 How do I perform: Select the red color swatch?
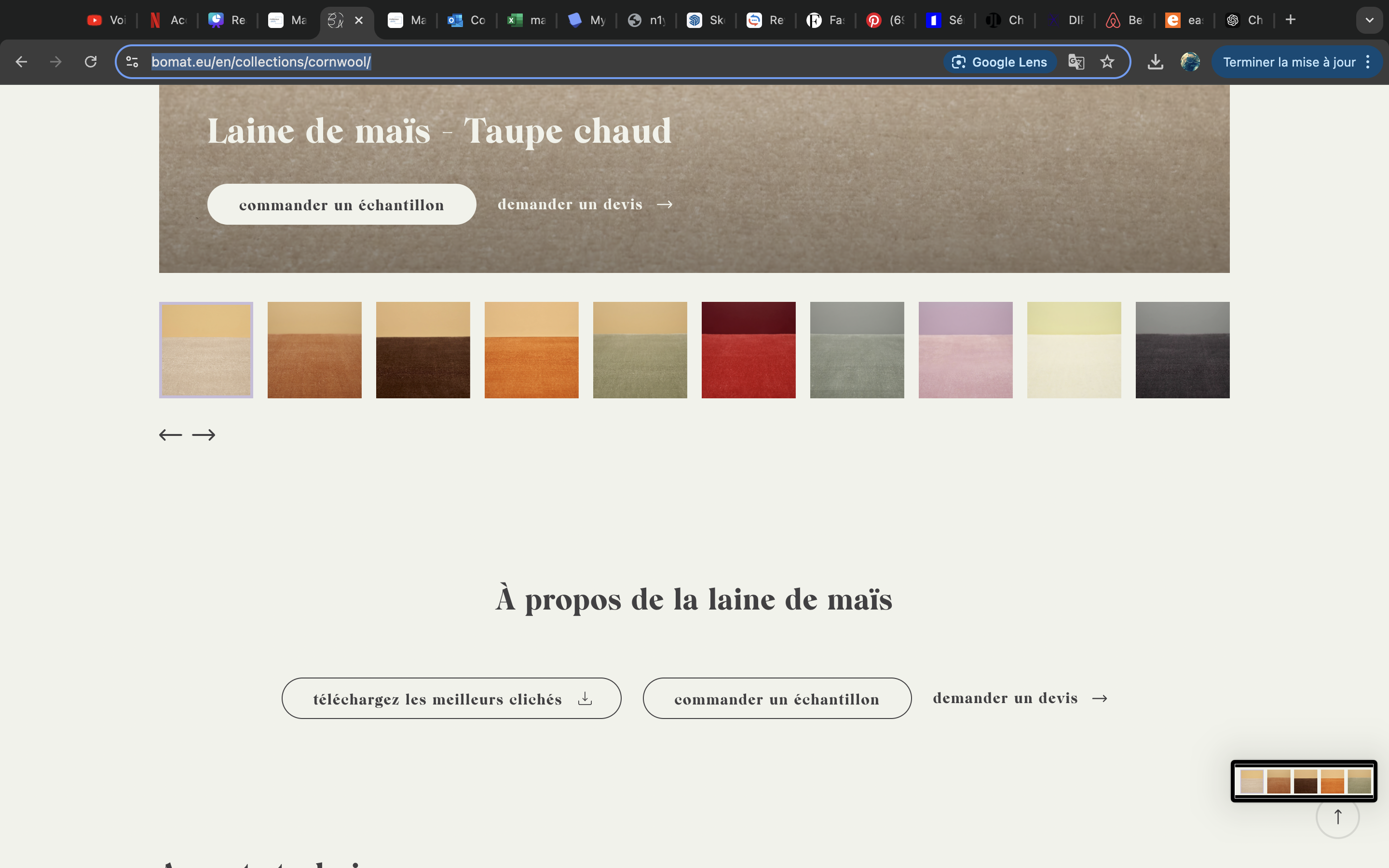[x=748, y=350]
